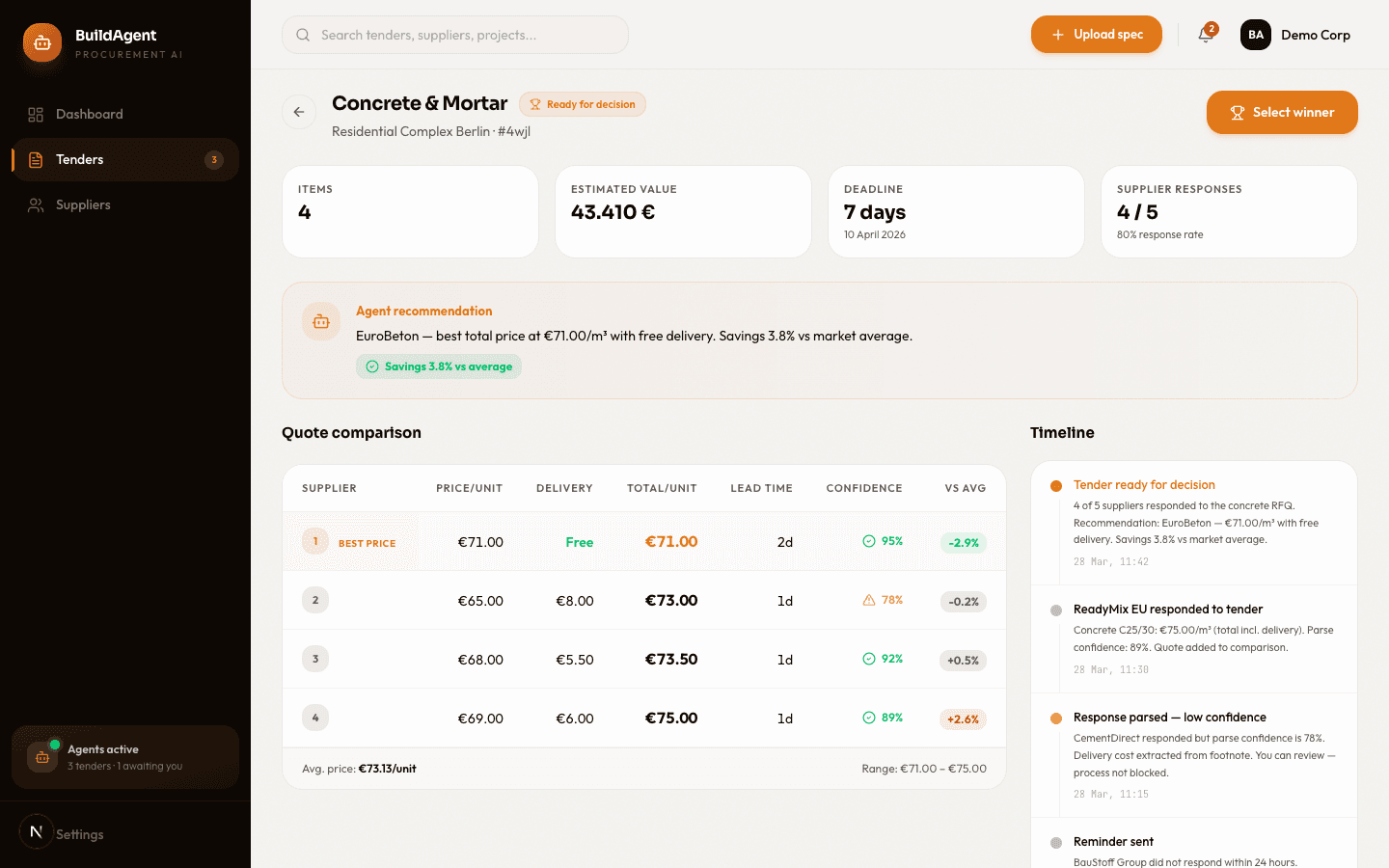1389x868 pixels.
Task: Click the back arrow beside Concrete & Mortar
Action: point(299,112)
